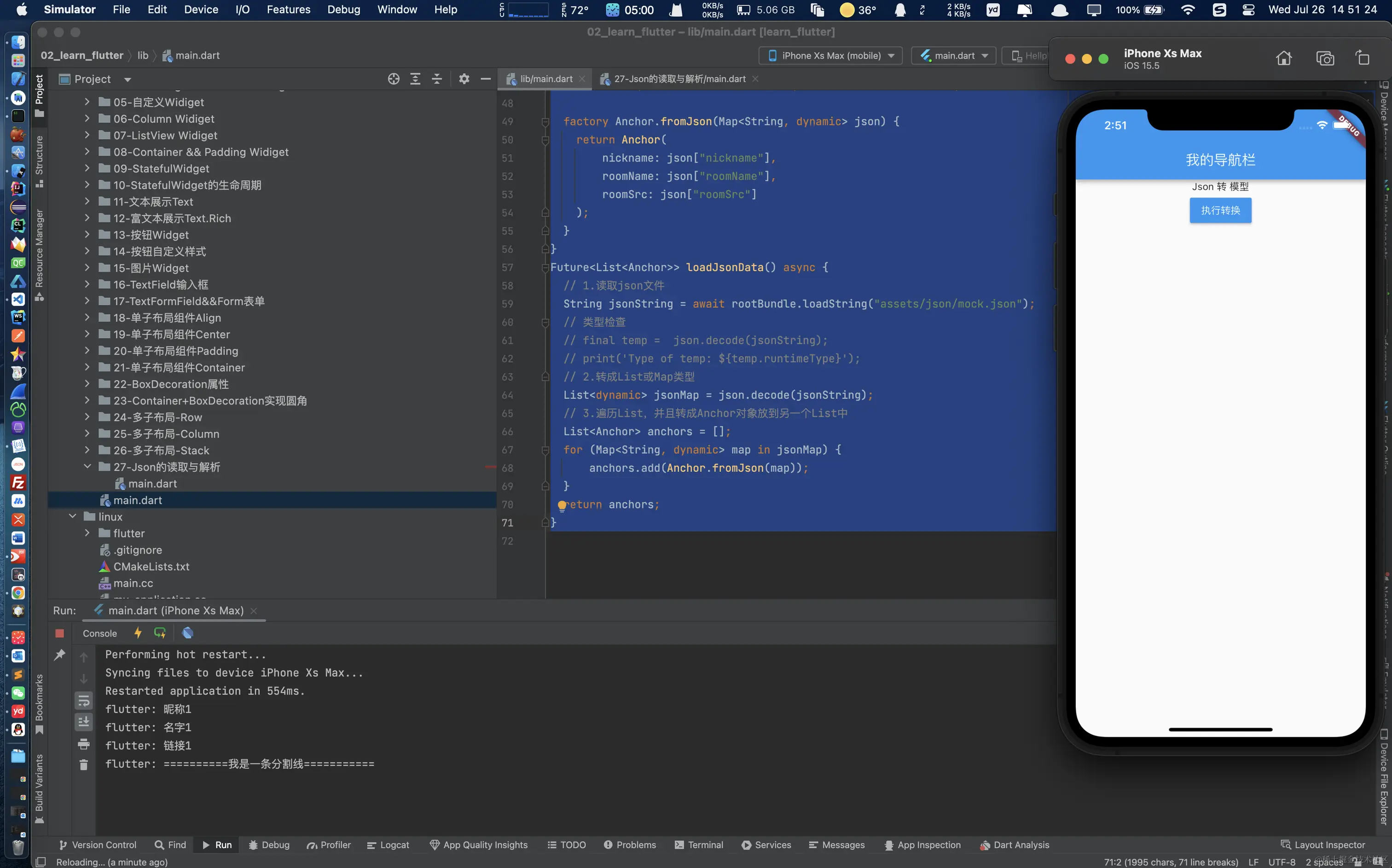Open the Device menu in Simulator menu bar
Screen dimensions: 1392x868
[201, 10]
